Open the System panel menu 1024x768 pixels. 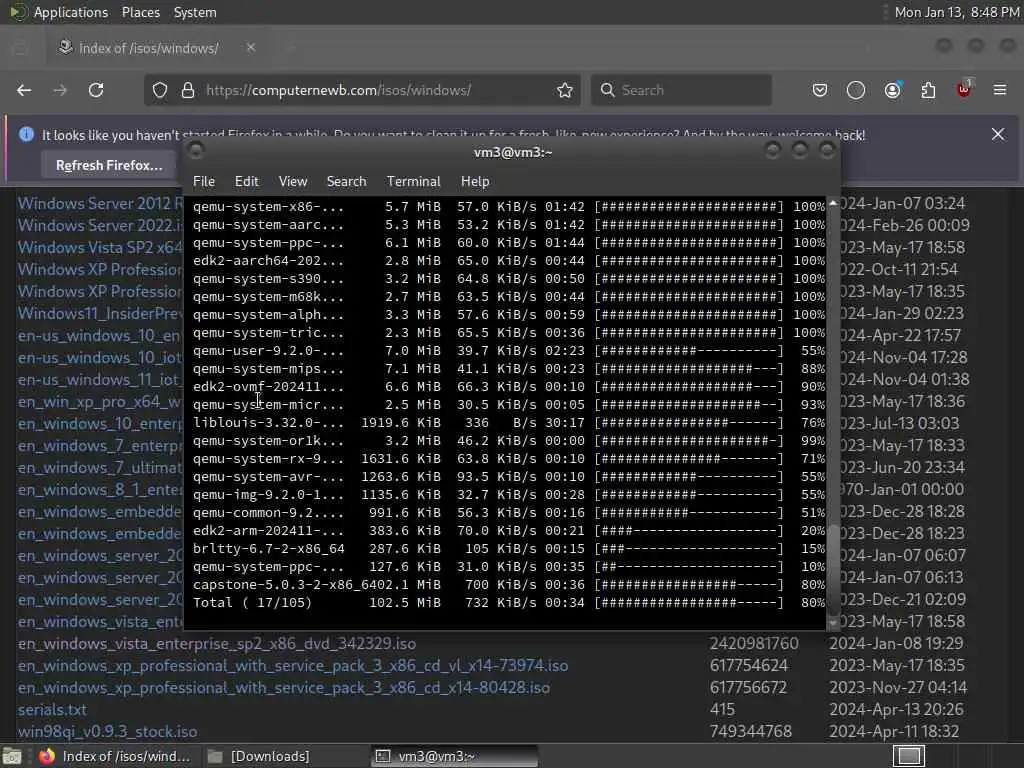[195, 12]
